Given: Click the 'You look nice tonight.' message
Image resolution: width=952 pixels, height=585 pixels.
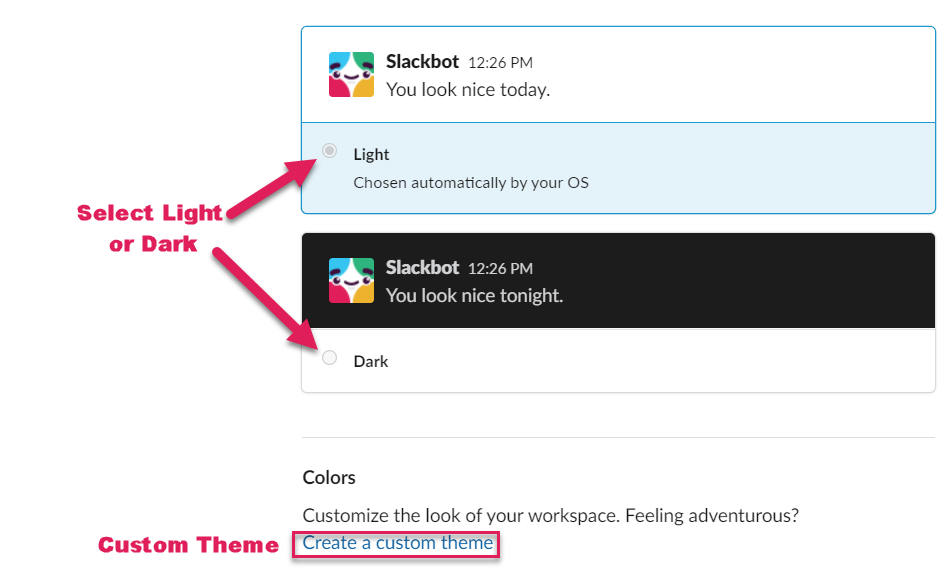Looking at the screenshot, I should tap(475, 296).
